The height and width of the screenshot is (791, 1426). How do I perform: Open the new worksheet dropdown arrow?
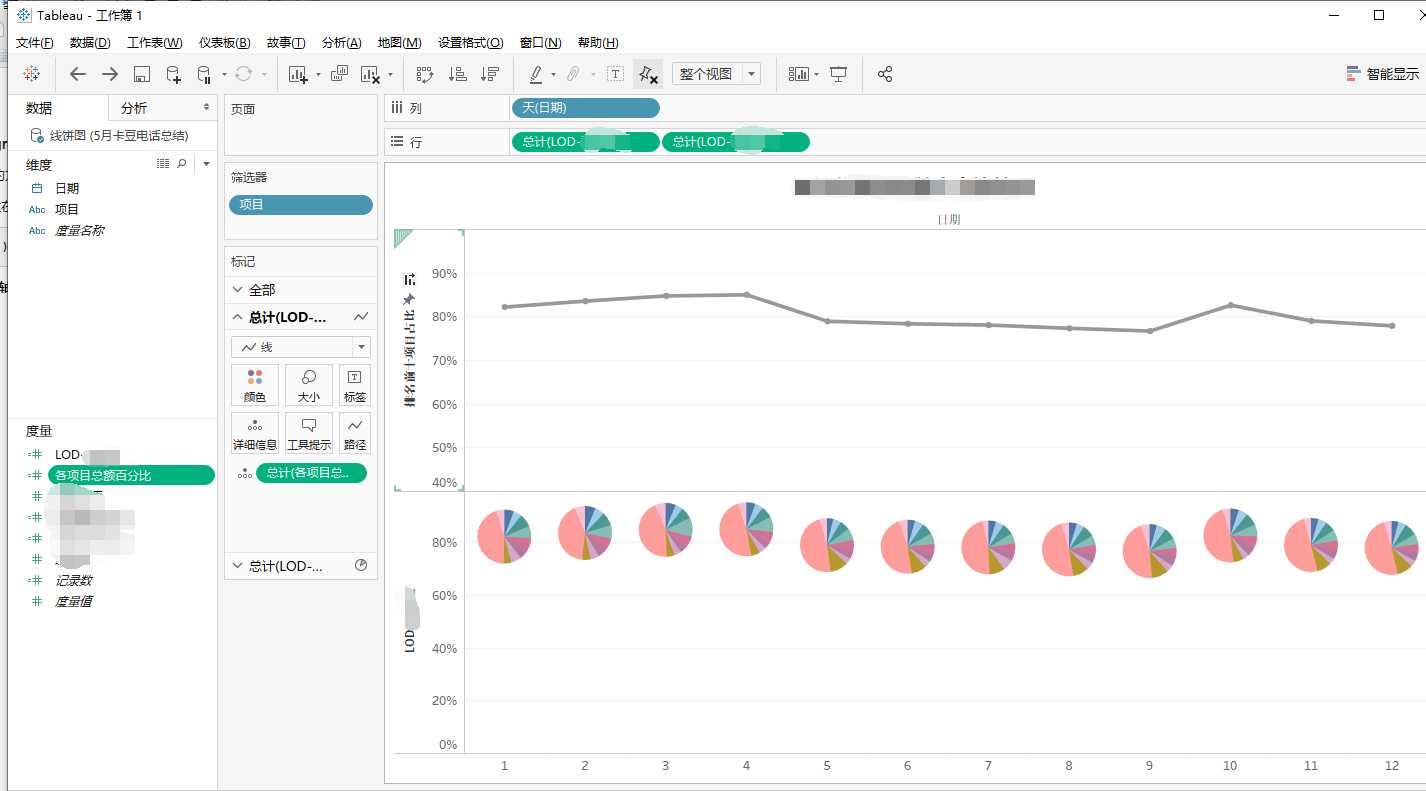(x=318, y=75)
